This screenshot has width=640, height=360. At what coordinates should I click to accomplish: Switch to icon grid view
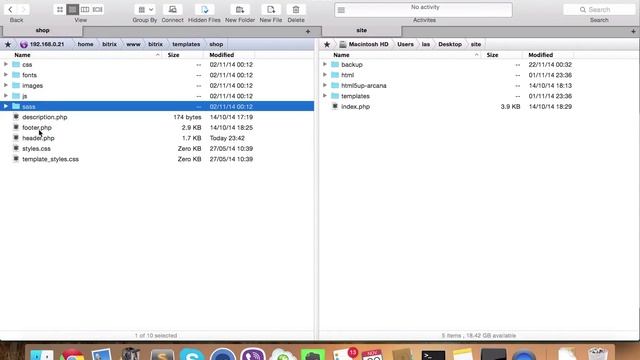pos(60,9)
